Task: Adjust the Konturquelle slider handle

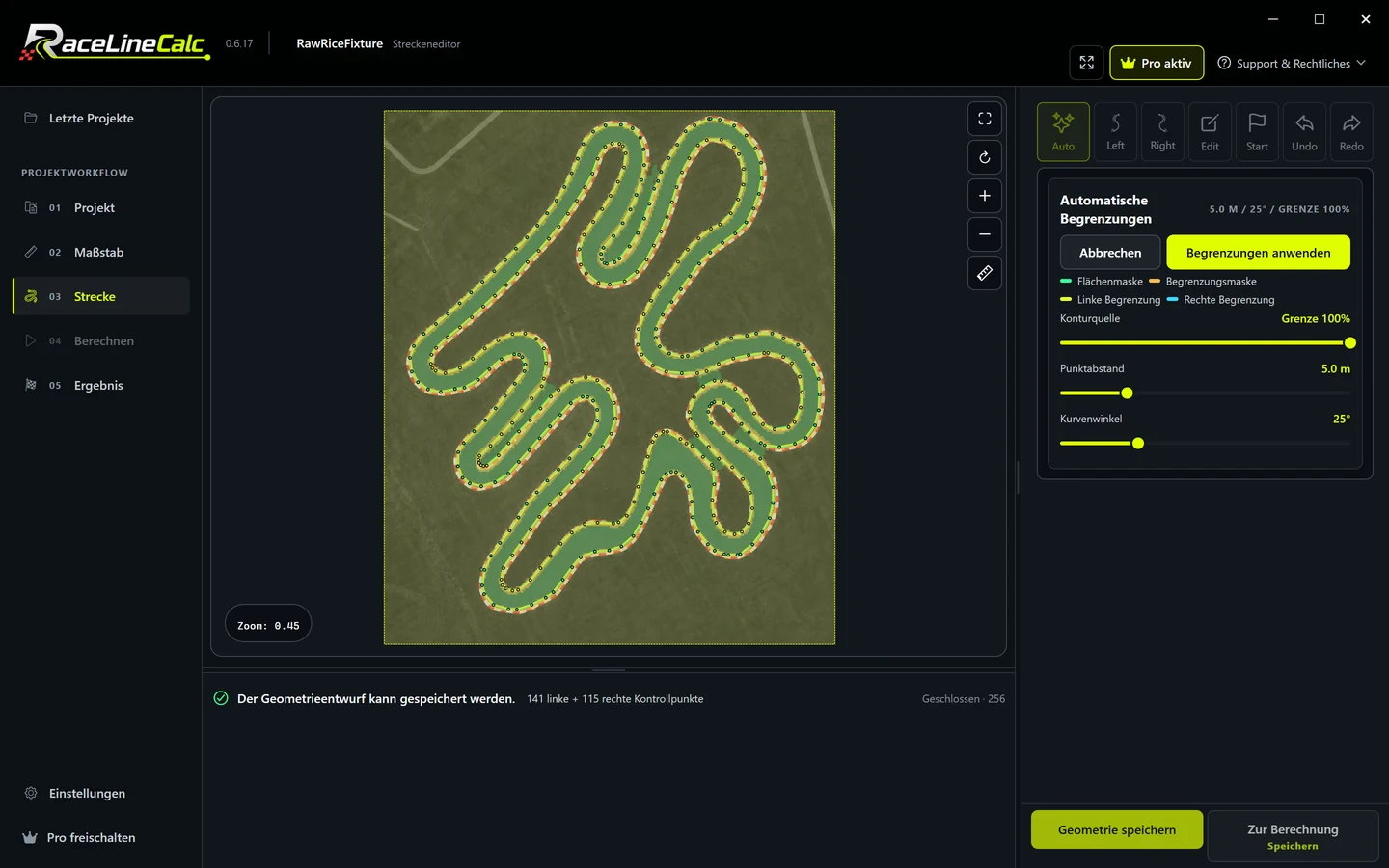Action: [1350, 343]
